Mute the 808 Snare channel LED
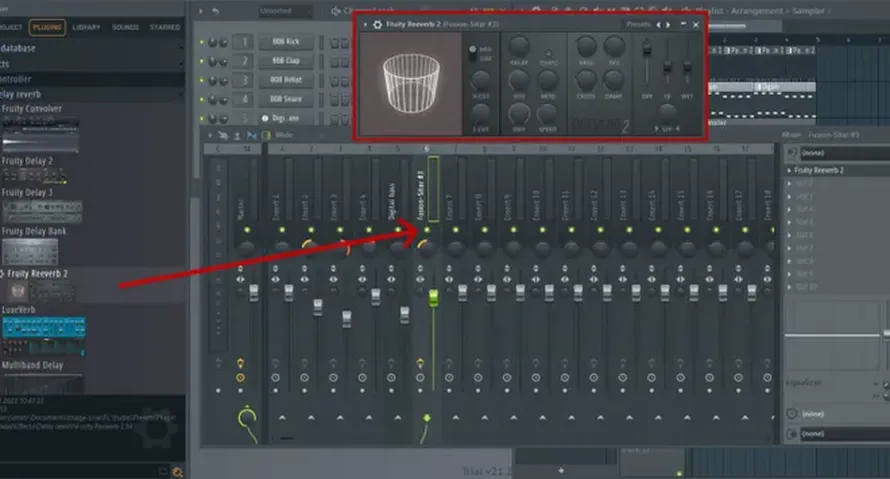Screen dimensions: 890x479 [201, 99]
